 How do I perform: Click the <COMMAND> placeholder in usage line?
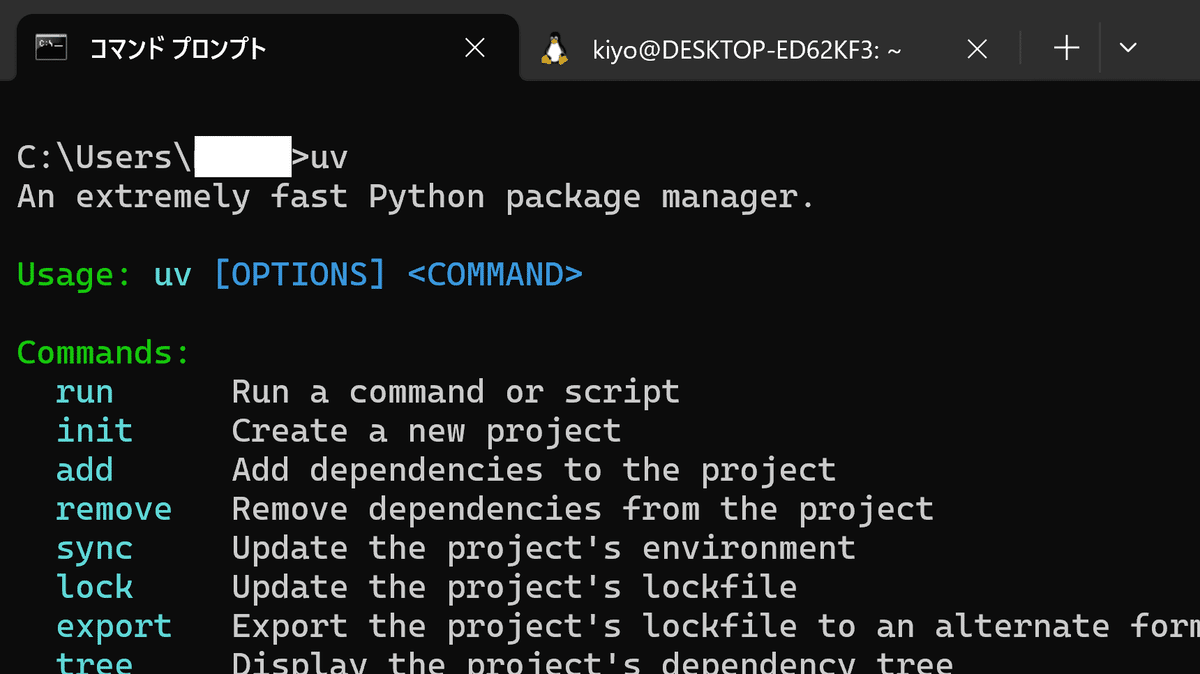pos(495,274)
